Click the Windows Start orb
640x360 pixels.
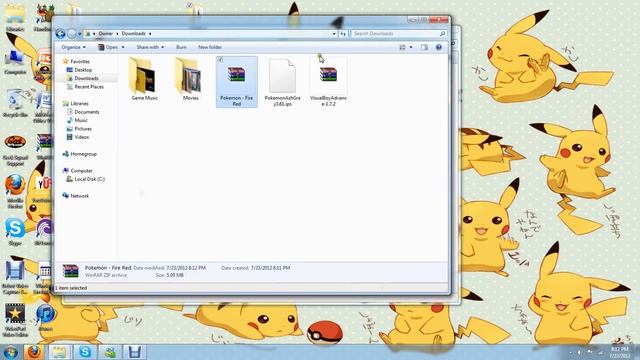(10, 352)
